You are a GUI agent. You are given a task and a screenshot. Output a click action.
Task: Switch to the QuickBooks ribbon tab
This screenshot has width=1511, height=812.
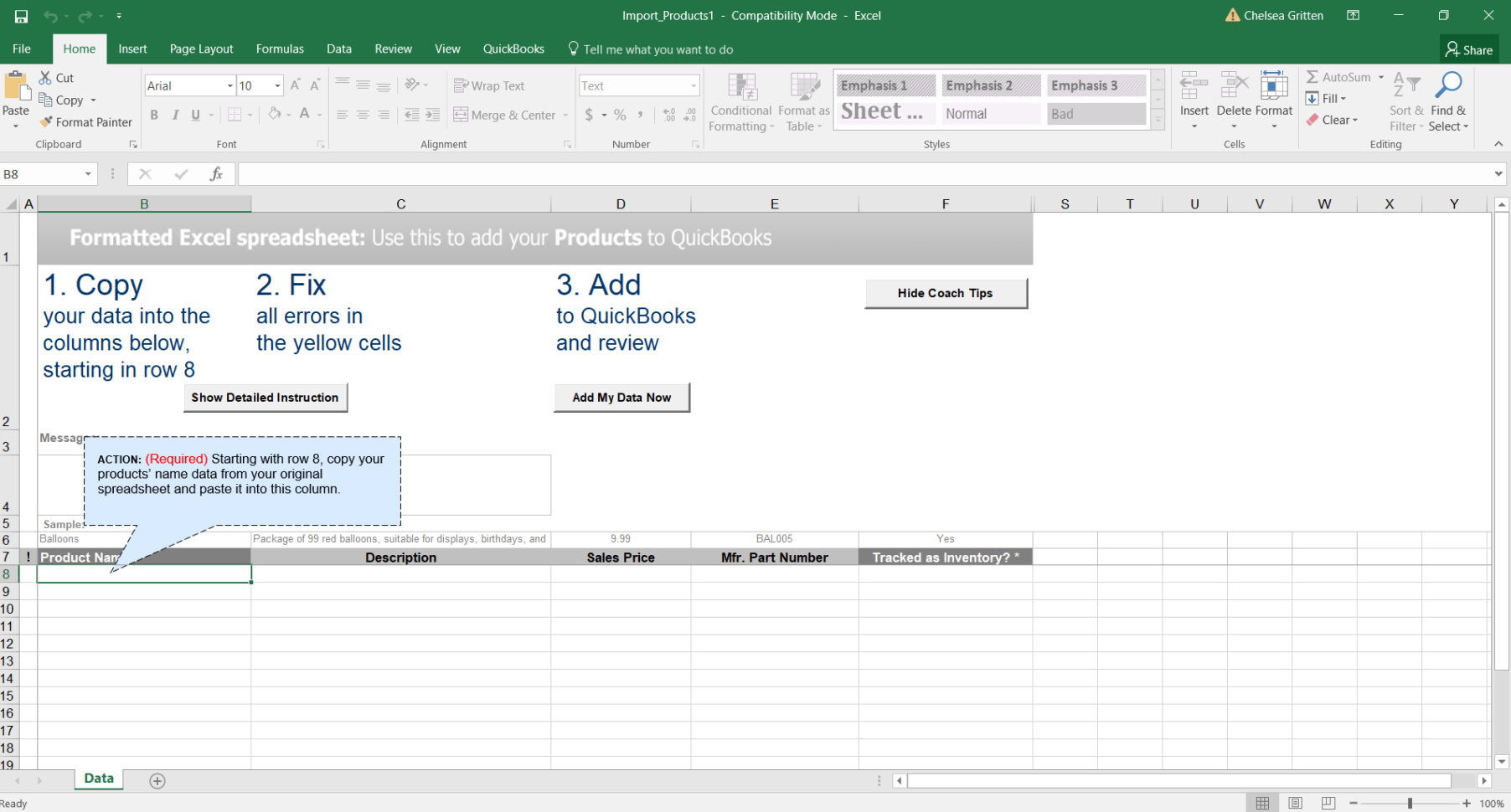[513, 49]
